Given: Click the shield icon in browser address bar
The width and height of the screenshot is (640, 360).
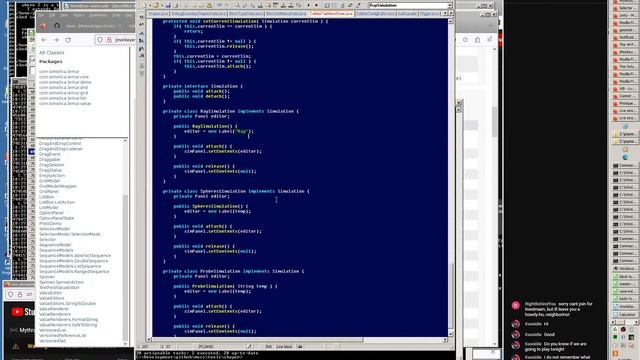Looking at the screenshot, I should 100,40.
